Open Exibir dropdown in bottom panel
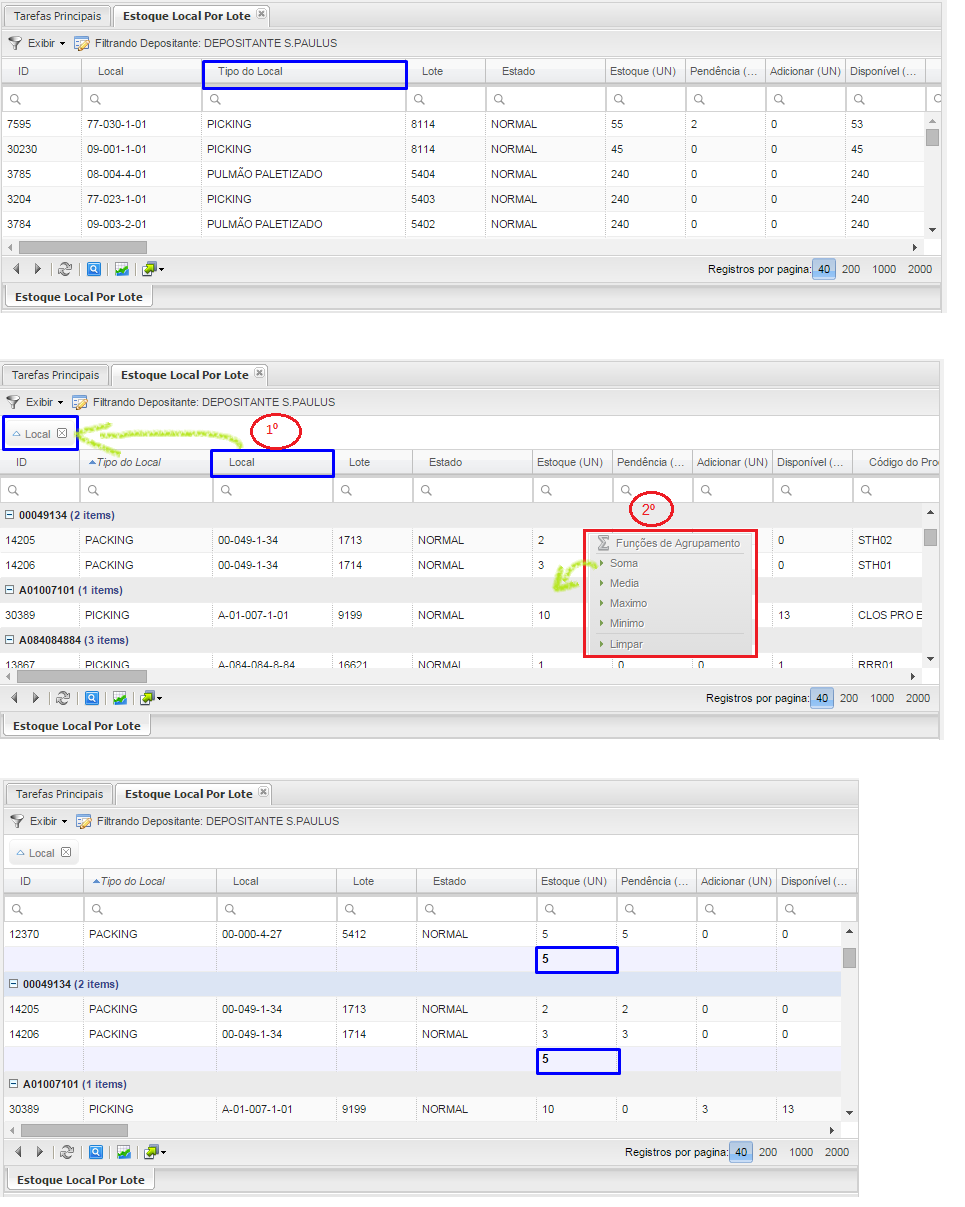This screenshot has width=965, height=1207. 49,821
